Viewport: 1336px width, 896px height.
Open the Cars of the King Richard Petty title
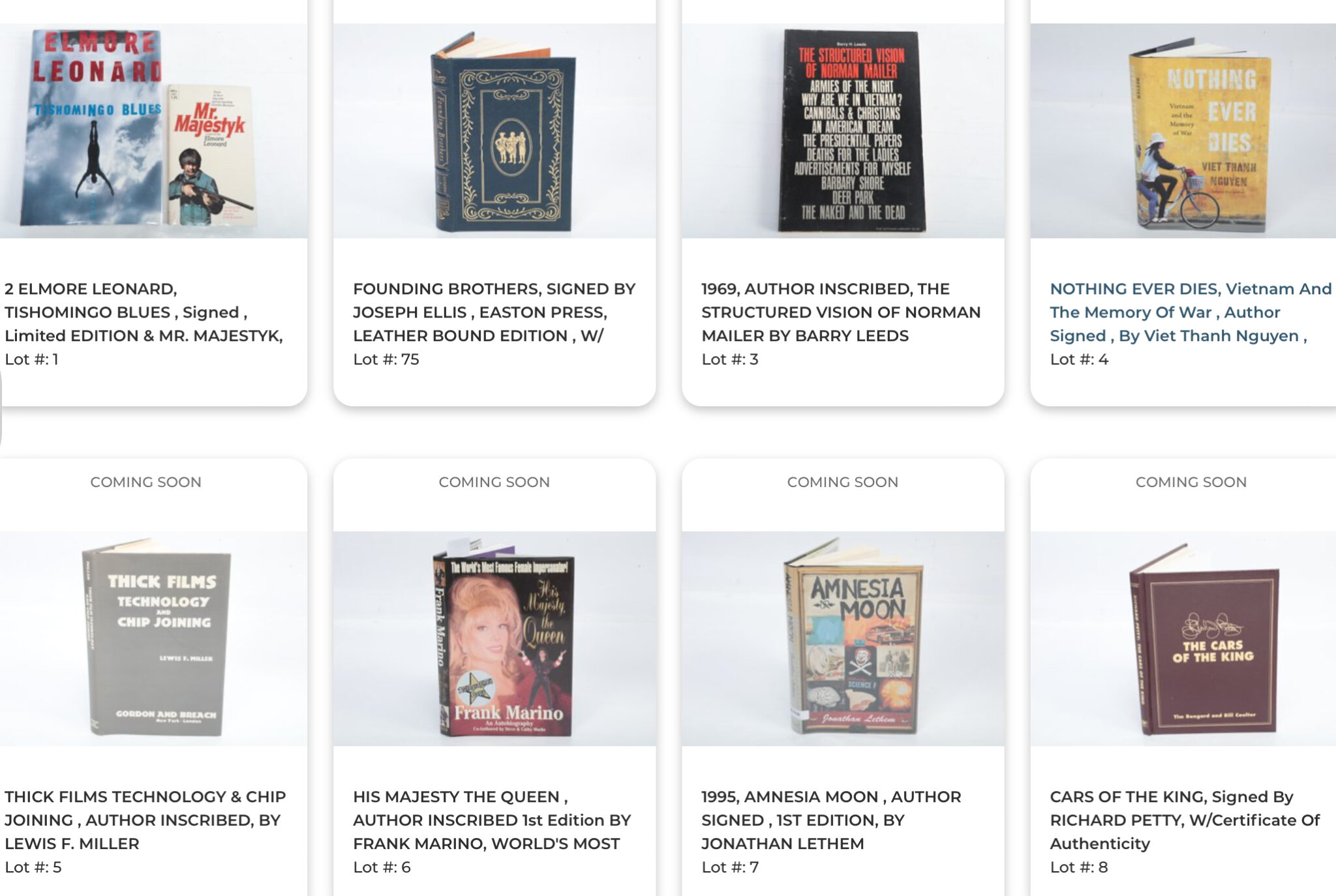(x=1185, y=820)
